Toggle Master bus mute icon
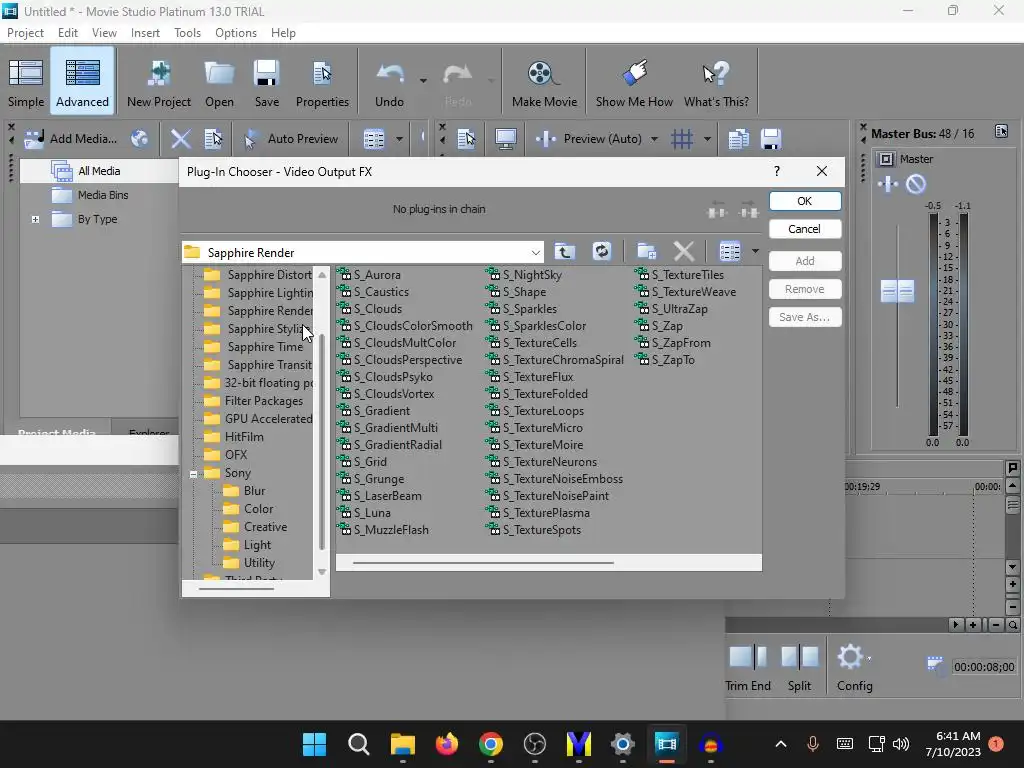 [x=916, y=184]
